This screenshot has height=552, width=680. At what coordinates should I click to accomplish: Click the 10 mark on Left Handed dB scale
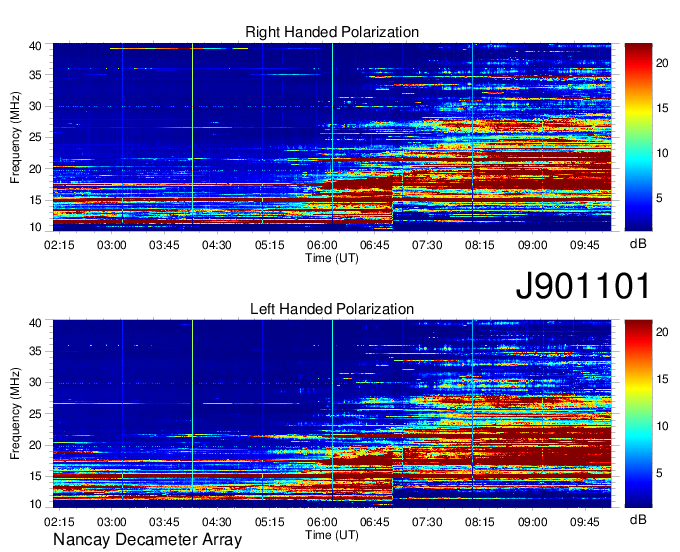[662, 426]
